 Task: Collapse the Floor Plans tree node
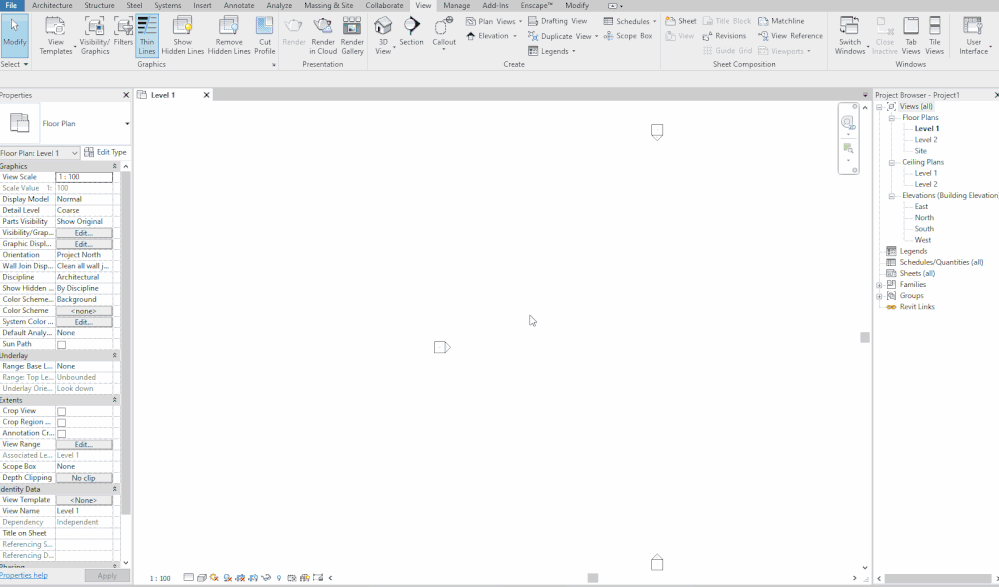tap(891, 118)
